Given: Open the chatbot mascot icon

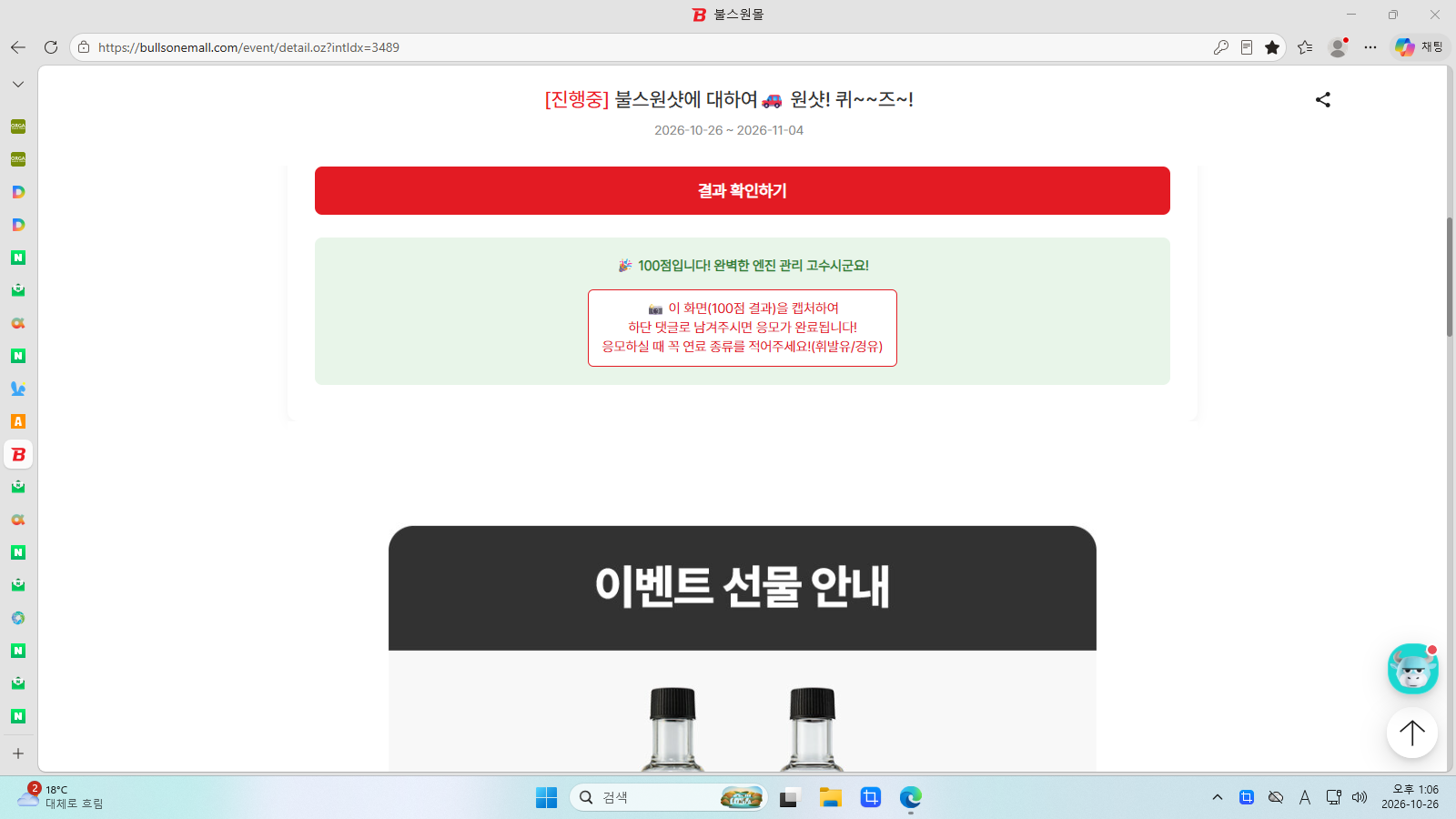Looking at the screenshot, I should click(1412, 669).
